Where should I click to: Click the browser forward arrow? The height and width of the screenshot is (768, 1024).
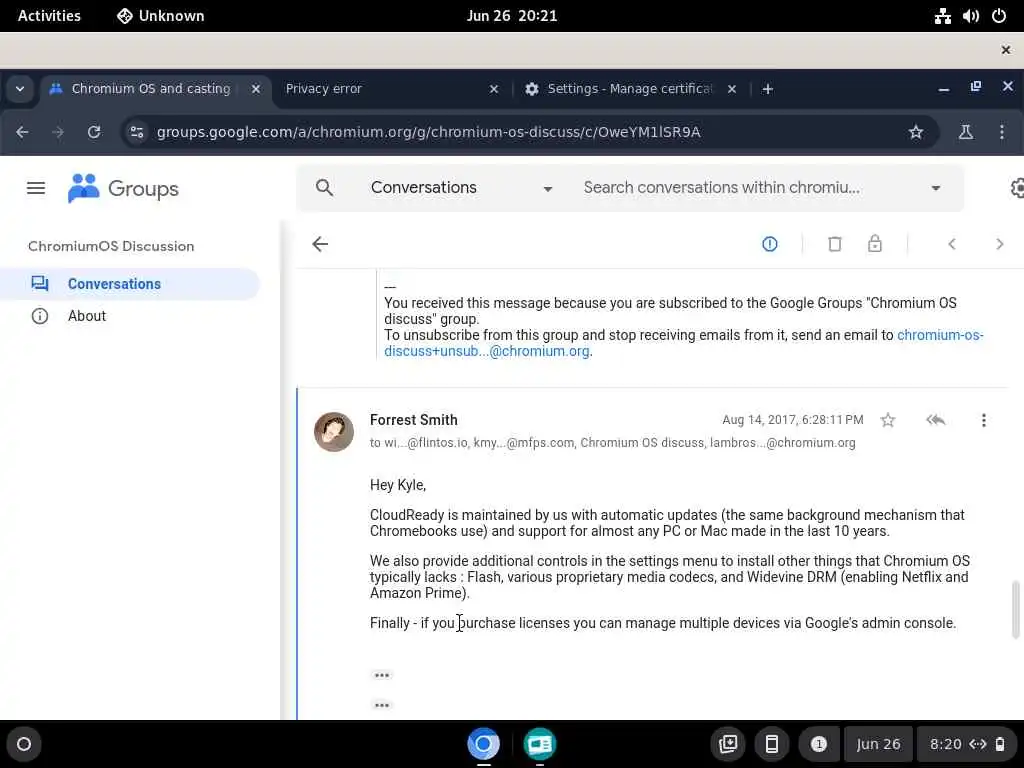tap(58, 132)
